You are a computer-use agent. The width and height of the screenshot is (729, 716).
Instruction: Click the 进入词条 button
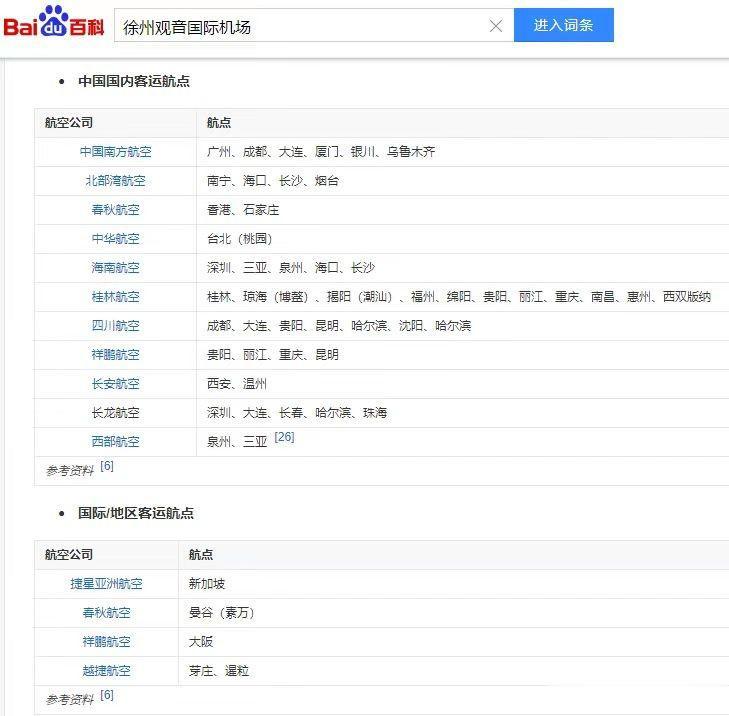[x=563, y=25]
